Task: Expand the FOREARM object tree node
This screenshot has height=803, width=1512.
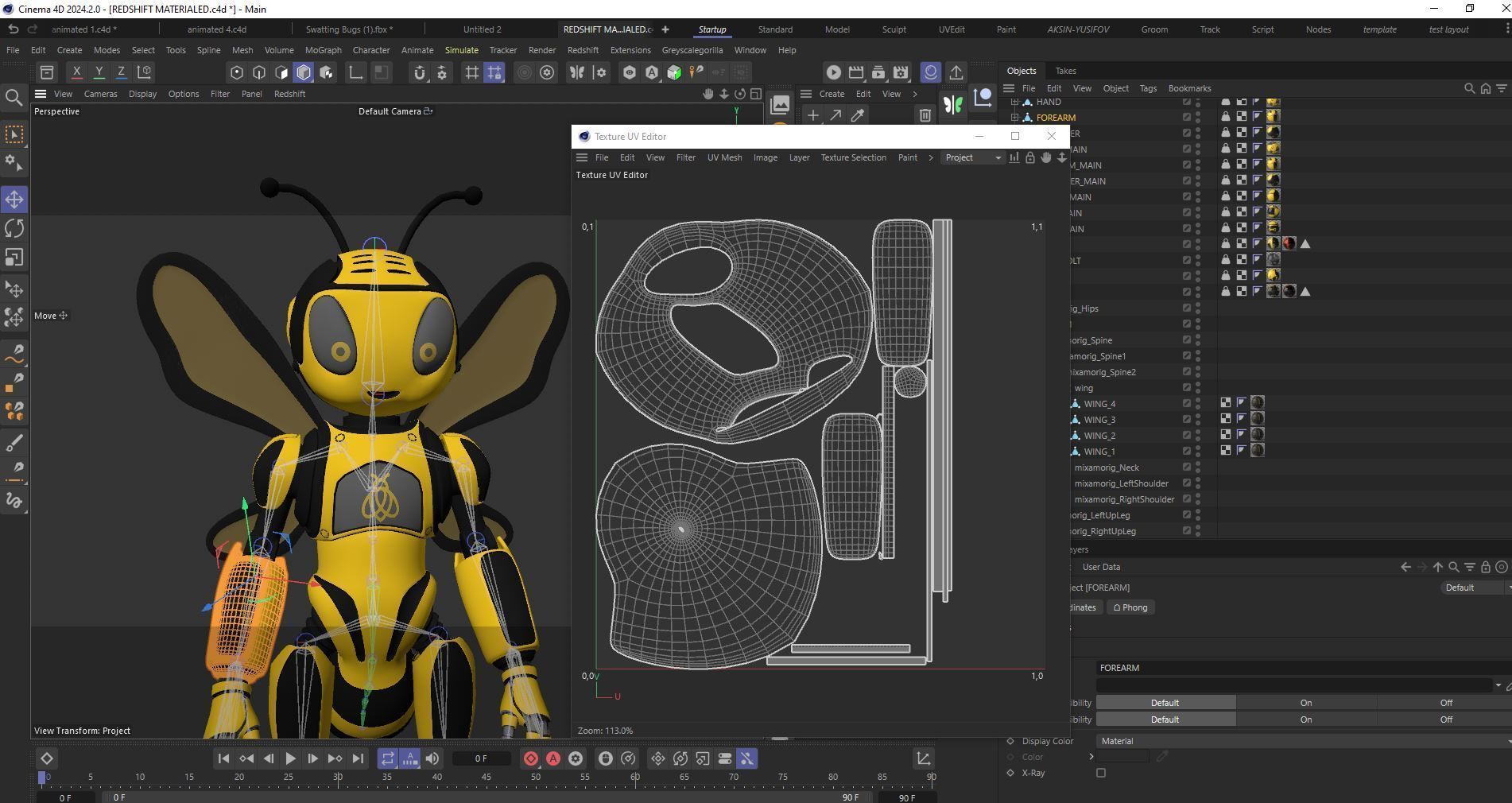Action: tap(1014, 118)
